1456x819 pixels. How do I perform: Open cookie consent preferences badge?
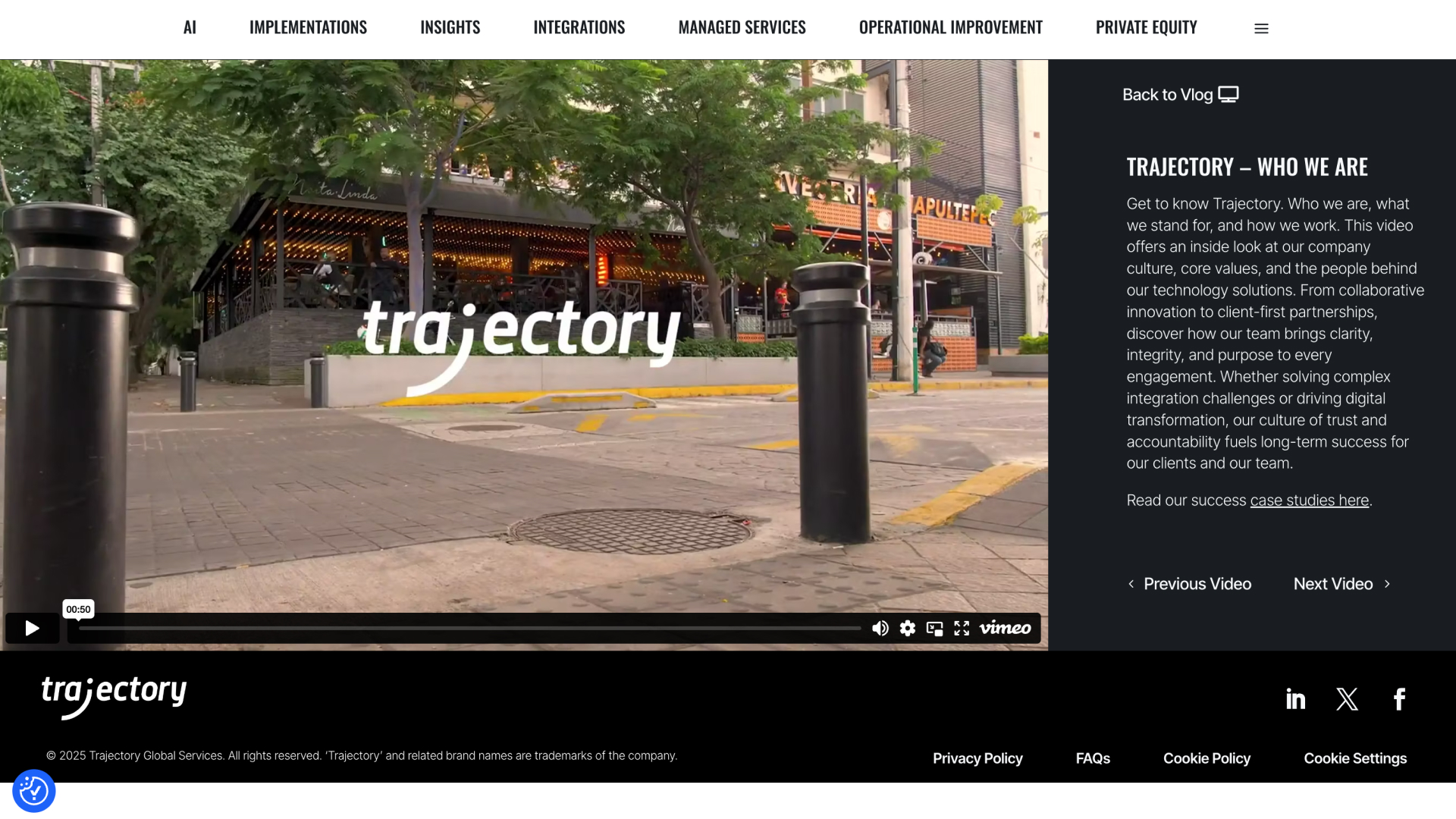[x=33, y=791]
